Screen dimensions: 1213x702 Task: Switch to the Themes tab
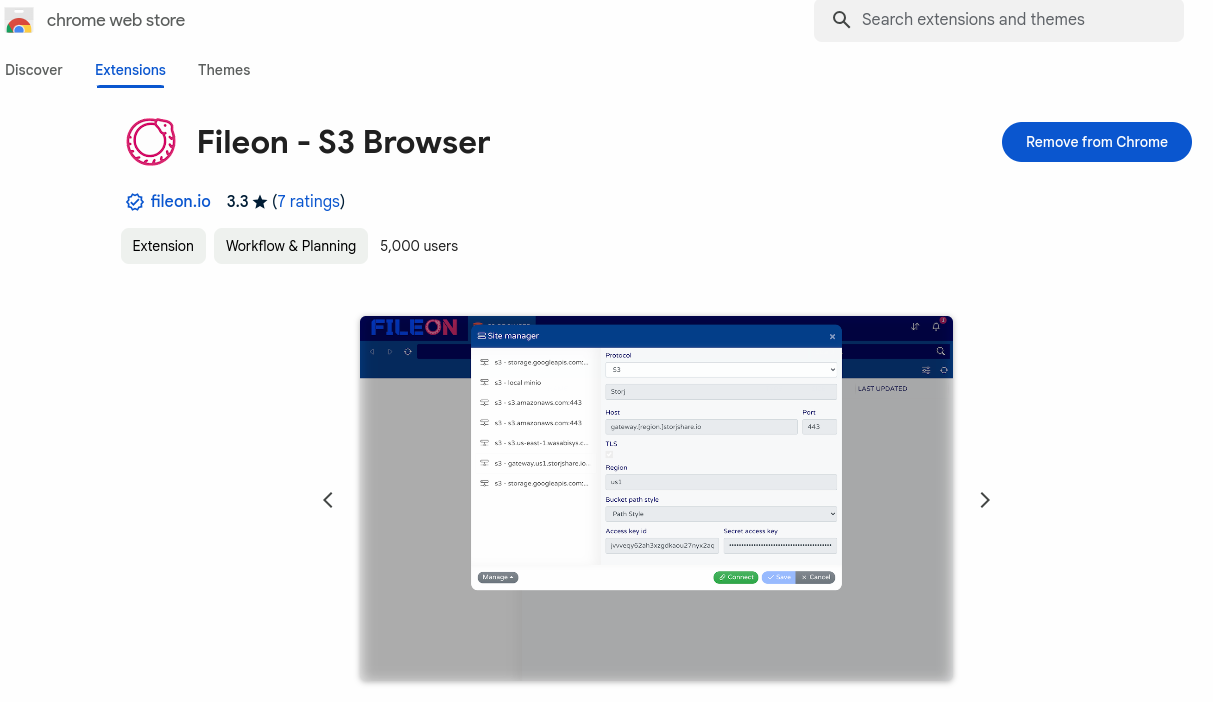(223, 70)
